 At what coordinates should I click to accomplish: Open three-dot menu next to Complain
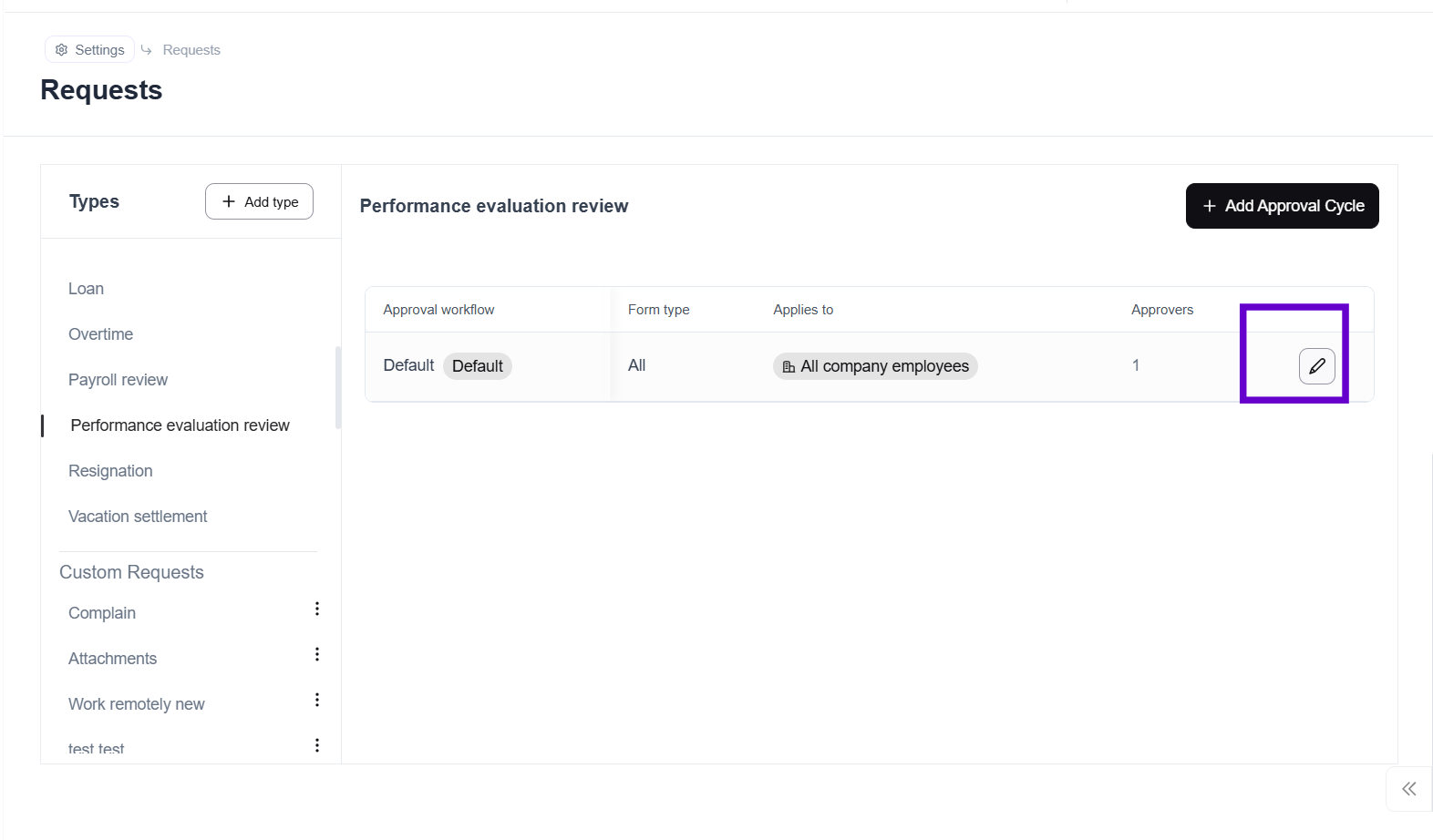pyautogui.click(x=317, y=610)
